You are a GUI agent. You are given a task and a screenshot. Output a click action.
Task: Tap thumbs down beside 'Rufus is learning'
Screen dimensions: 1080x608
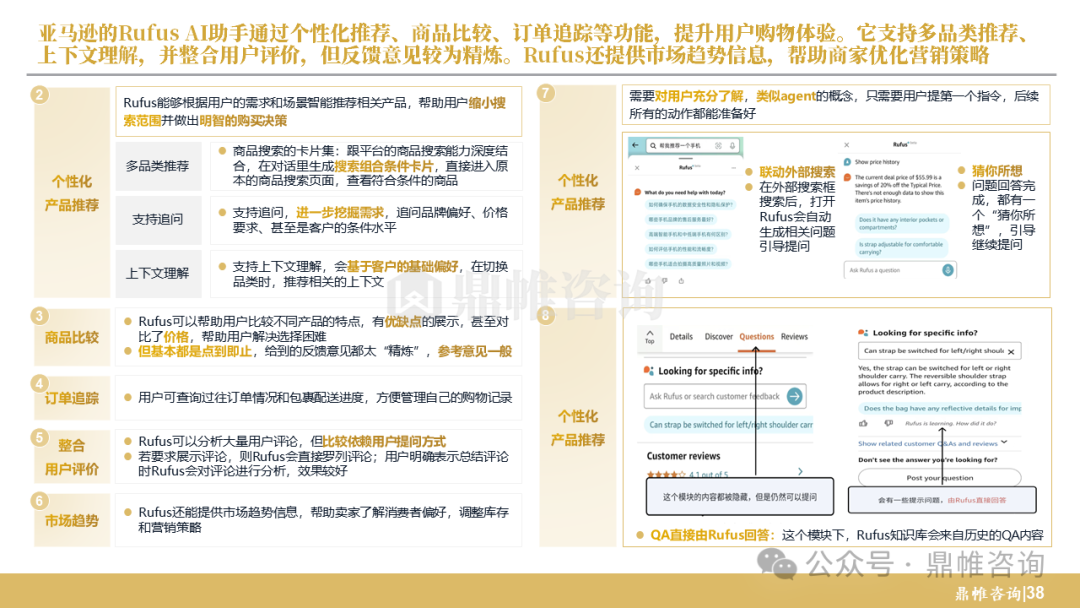(x=889, y=423)
